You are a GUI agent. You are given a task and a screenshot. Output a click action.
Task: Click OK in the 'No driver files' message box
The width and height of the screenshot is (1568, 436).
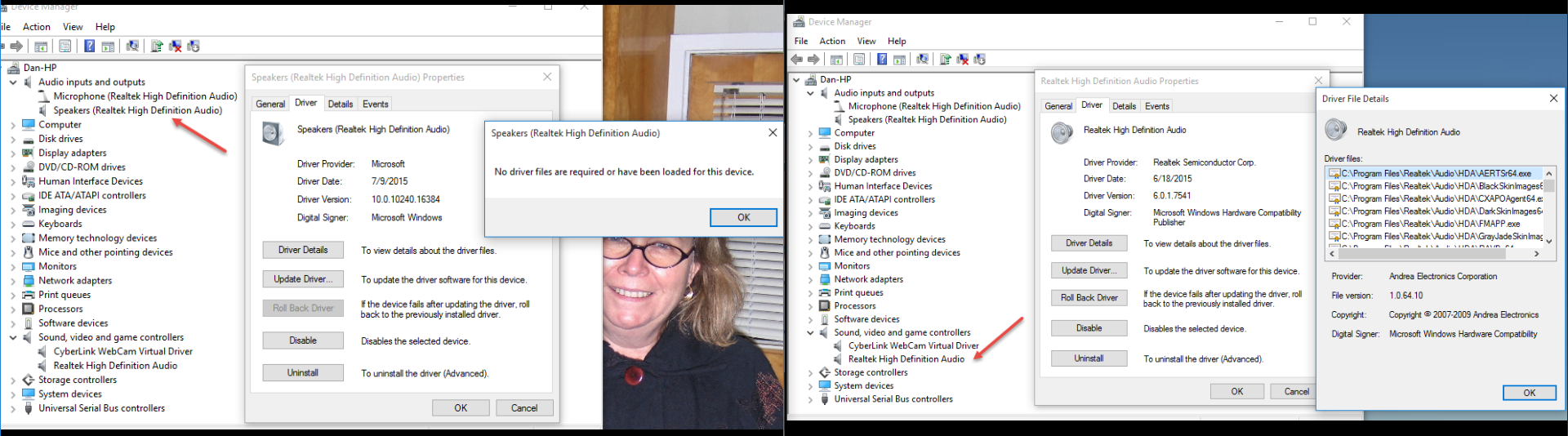tap(743, 217)
